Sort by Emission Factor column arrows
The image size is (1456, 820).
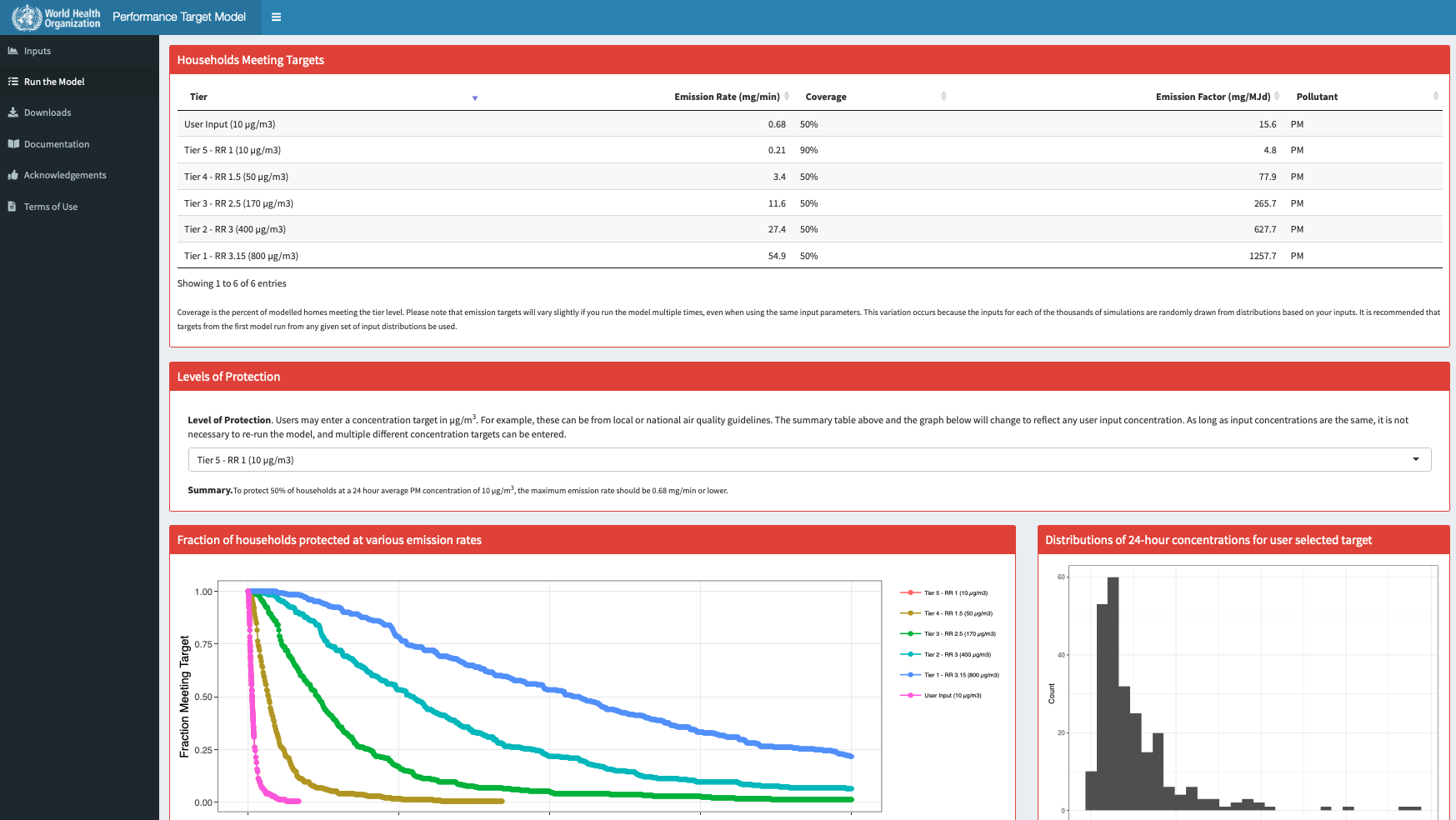click(x=1277, y=97)
